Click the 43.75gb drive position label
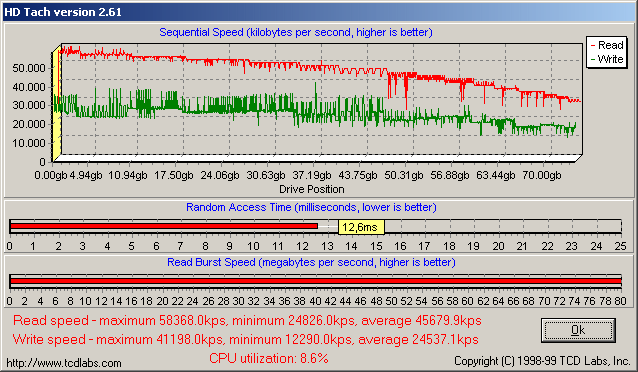This screenshot has width=638, height=372. click(x=358, y=175)
